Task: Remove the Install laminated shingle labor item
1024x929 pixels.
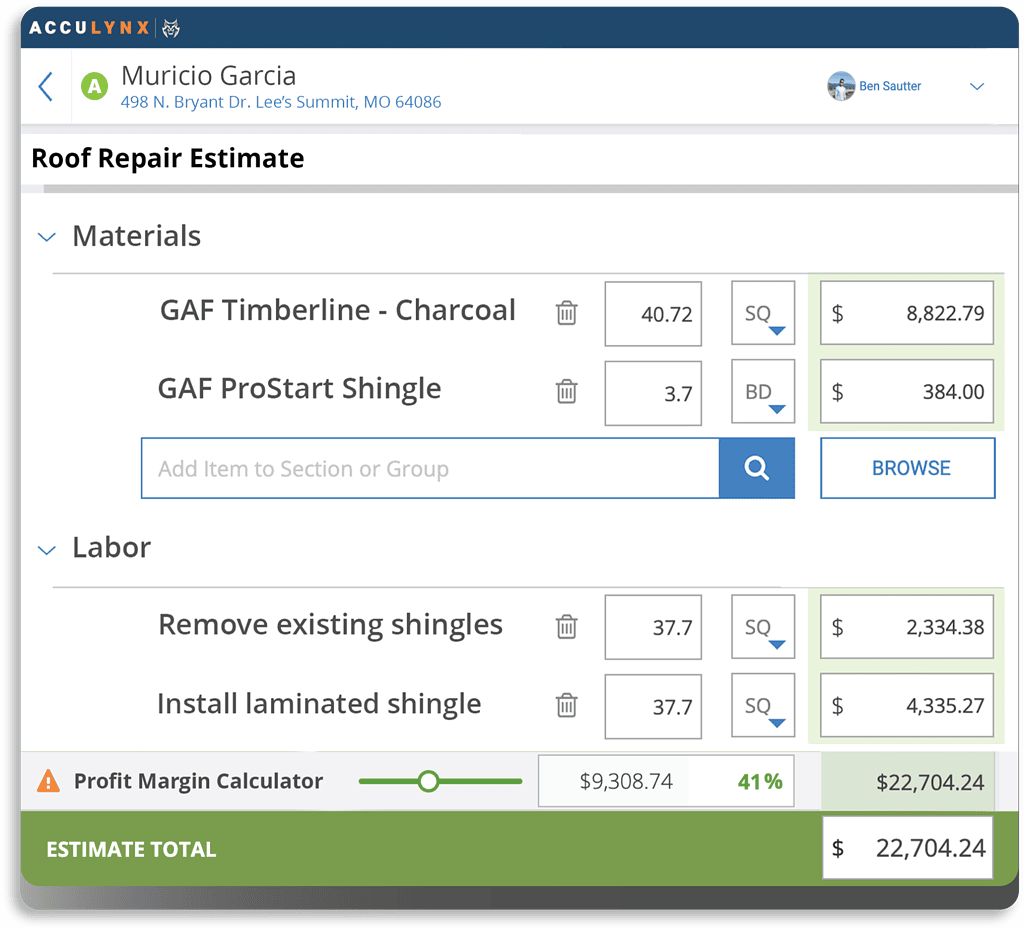Action: pyautogui.click(x=567, y=706)
